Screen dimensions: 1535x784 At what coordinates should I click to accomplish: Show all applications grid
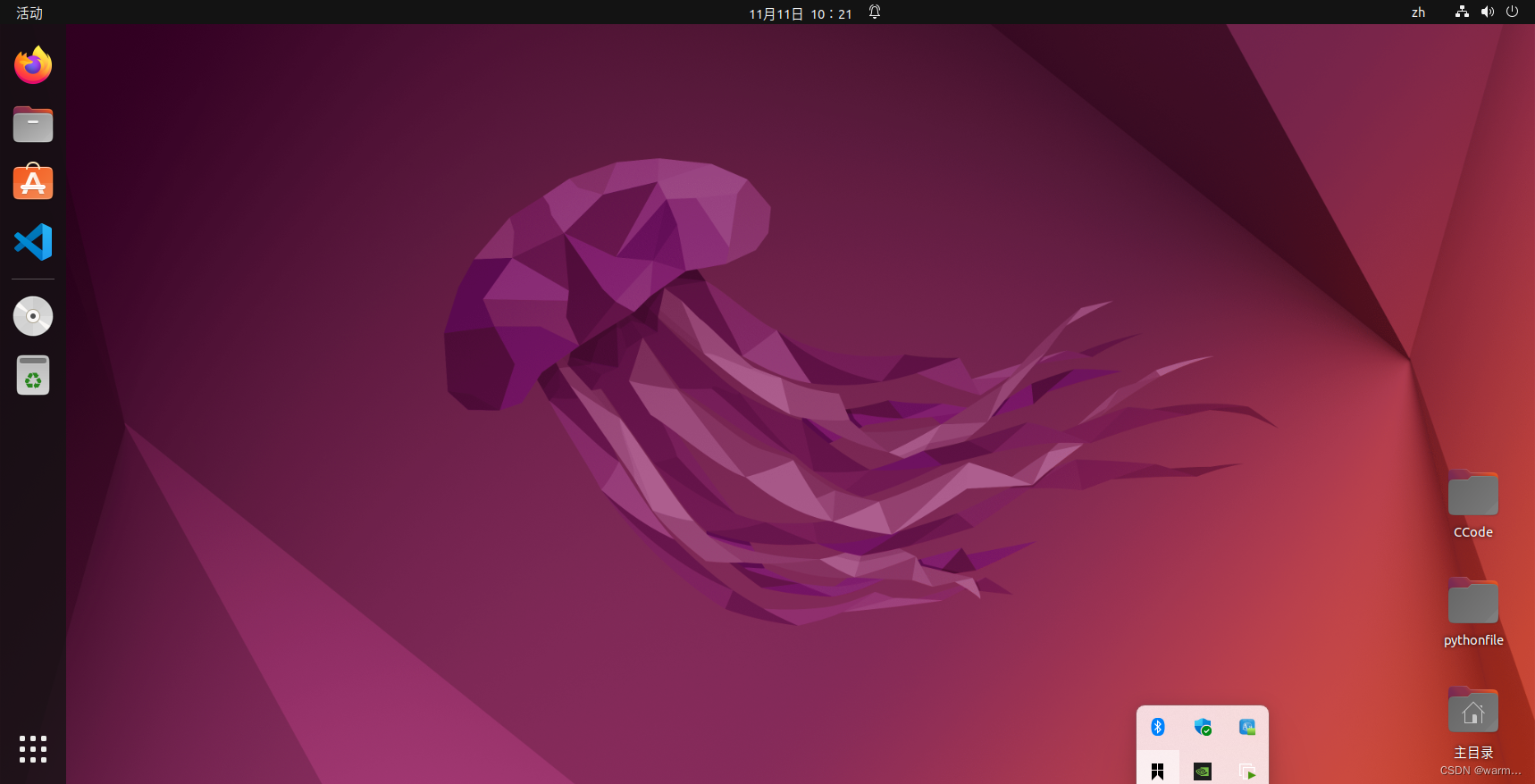[33, 749]
